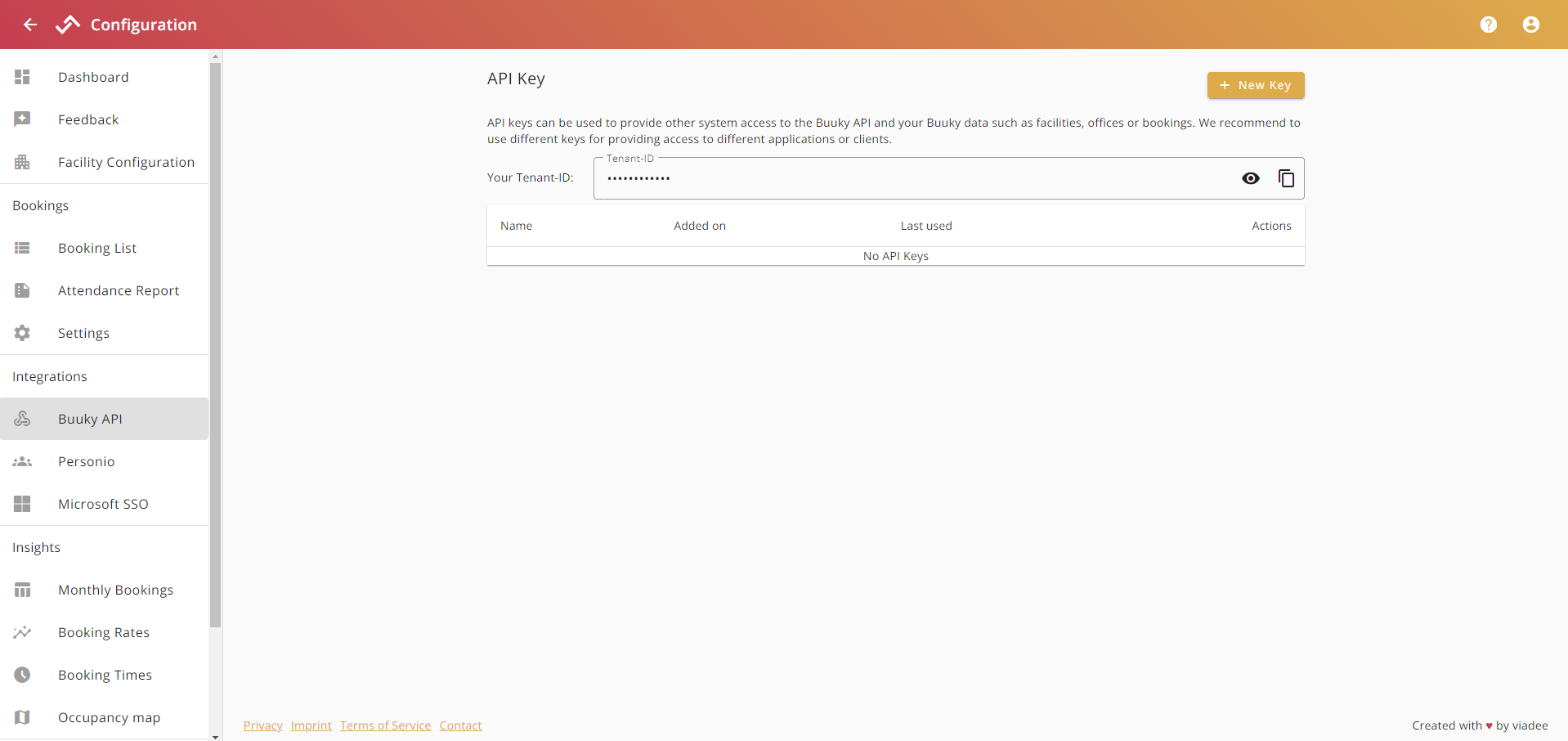Click the Bookings section heading

(41, 205)
